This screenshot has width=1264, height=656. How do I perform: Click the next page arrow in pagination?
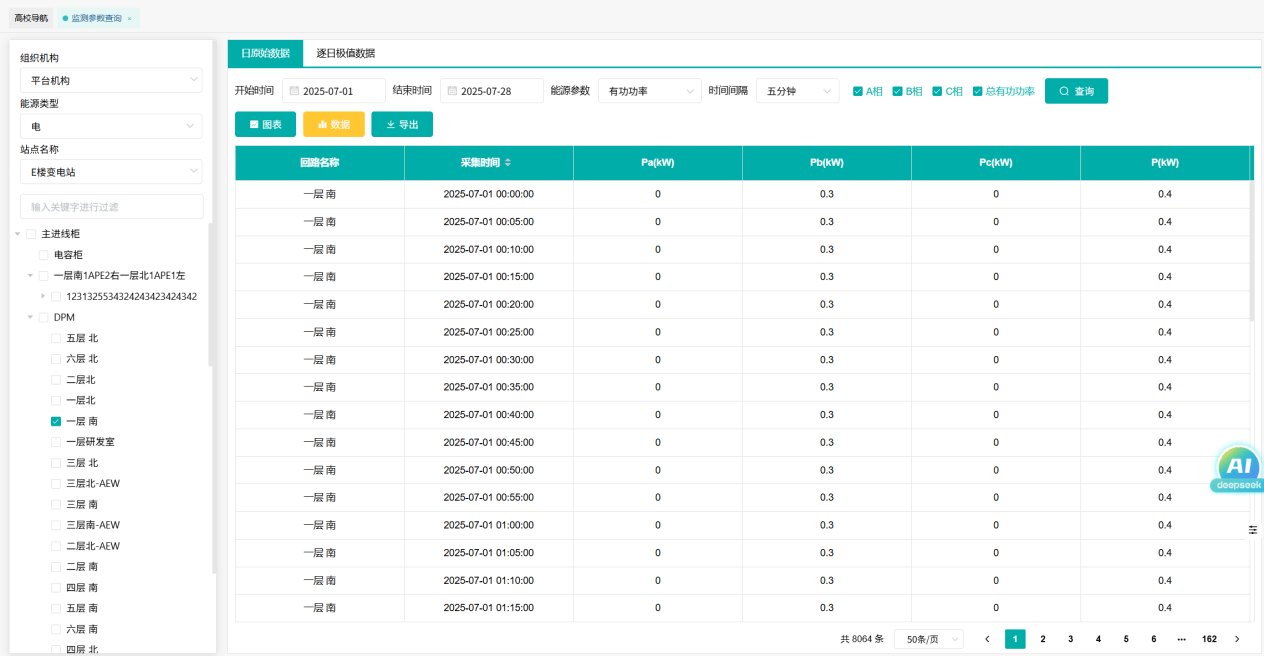pos(1237,639)
